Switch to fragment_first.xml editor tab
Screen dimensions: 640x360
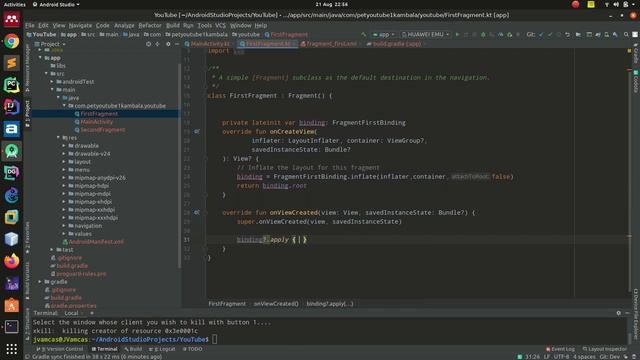coord(329,44)
